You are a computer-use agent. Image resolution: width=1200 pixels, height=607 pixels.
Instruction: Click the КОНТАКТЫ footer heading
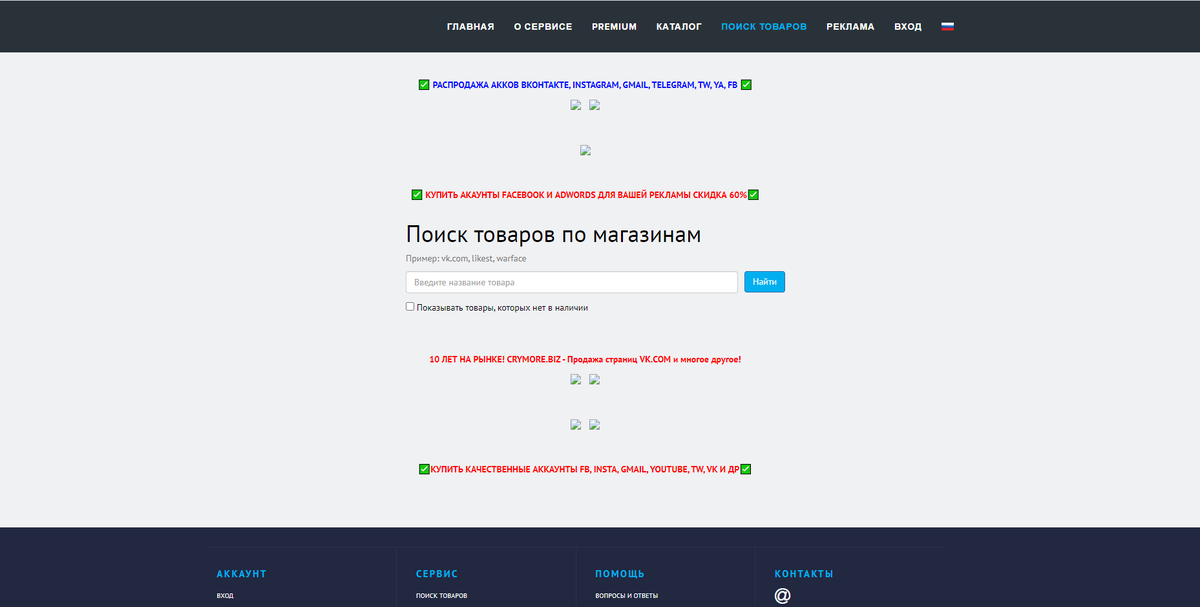pos(803,574)
